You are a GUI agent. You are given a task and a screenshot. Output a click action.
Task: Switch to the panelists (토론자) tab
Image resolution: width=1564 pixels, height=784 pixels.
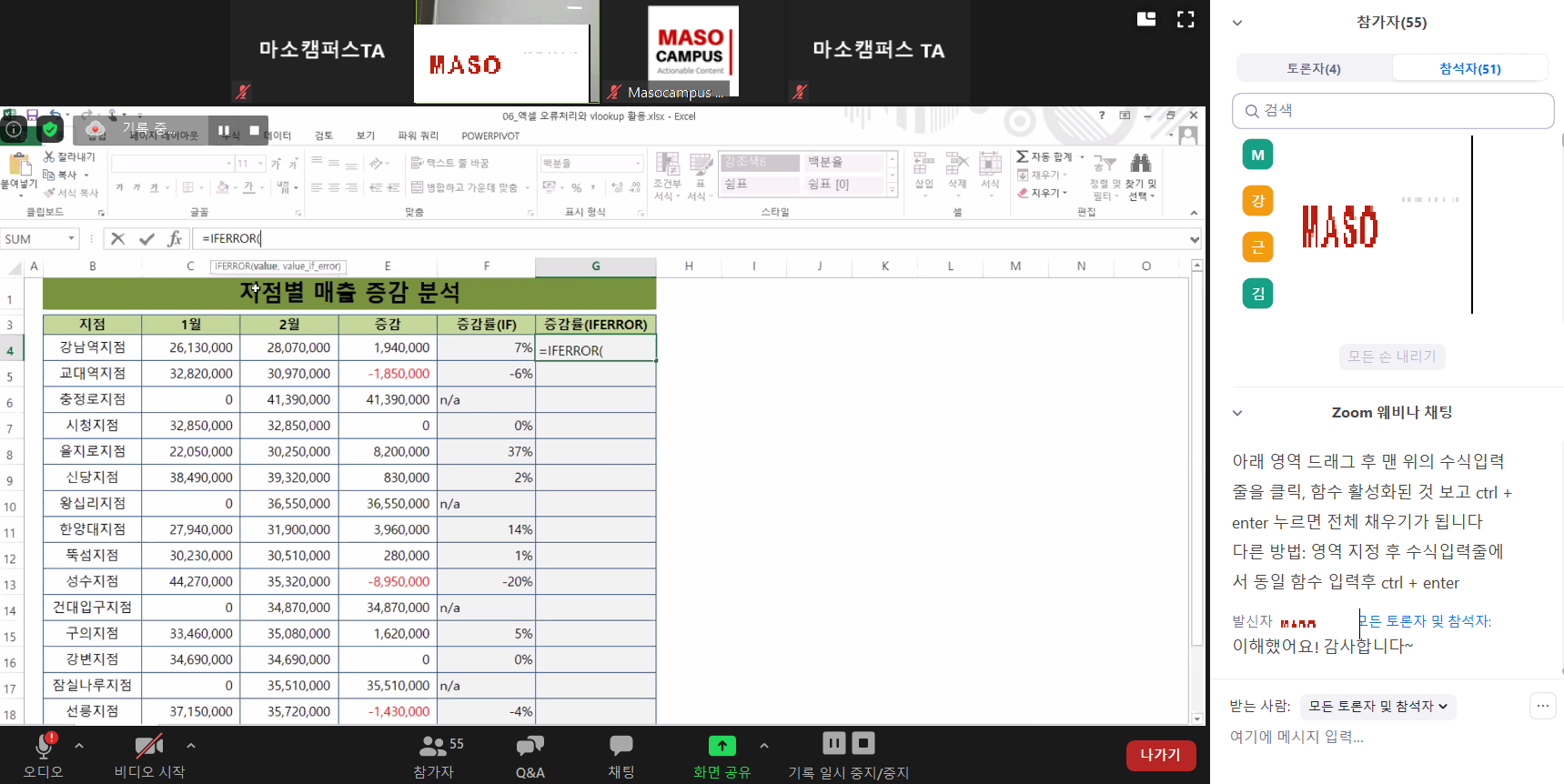[1313, 68]
